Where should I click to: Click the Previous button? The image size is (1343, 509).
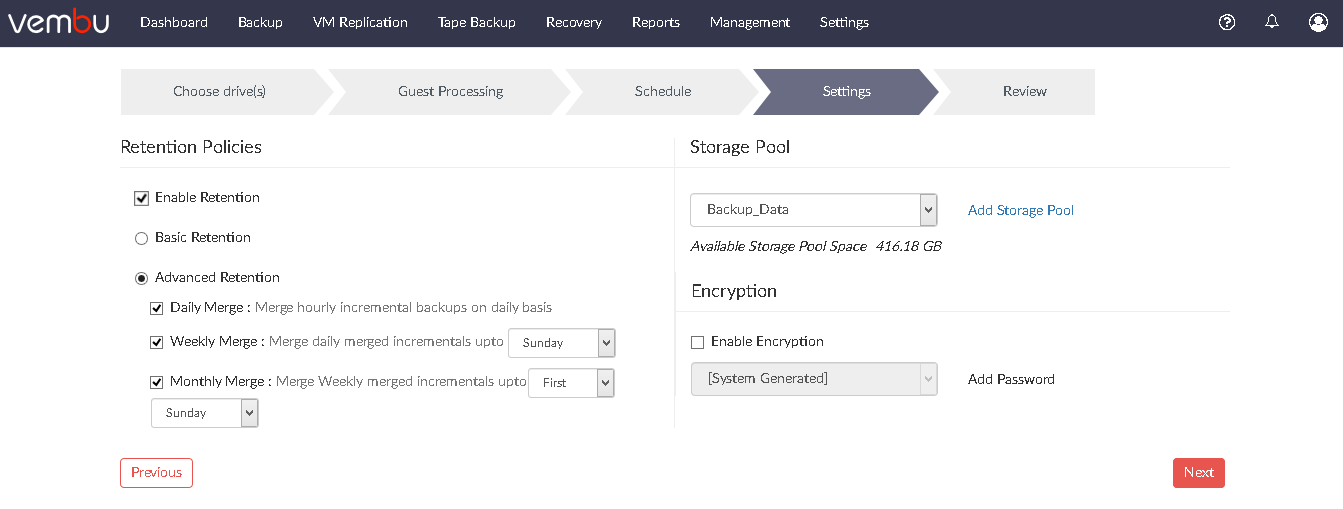(156, 473)
